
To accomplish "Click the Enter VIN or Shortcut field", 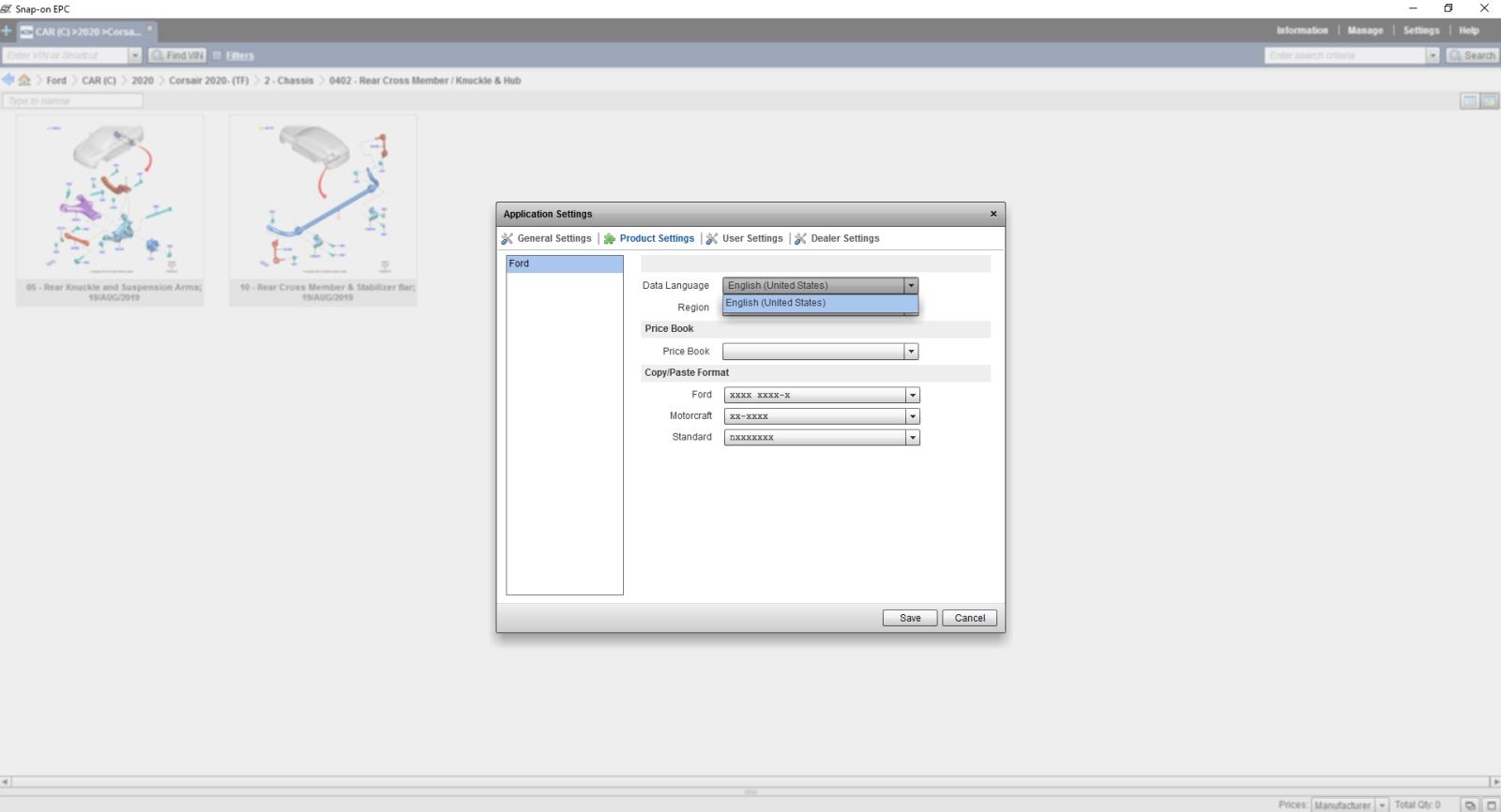I will 64,55.
